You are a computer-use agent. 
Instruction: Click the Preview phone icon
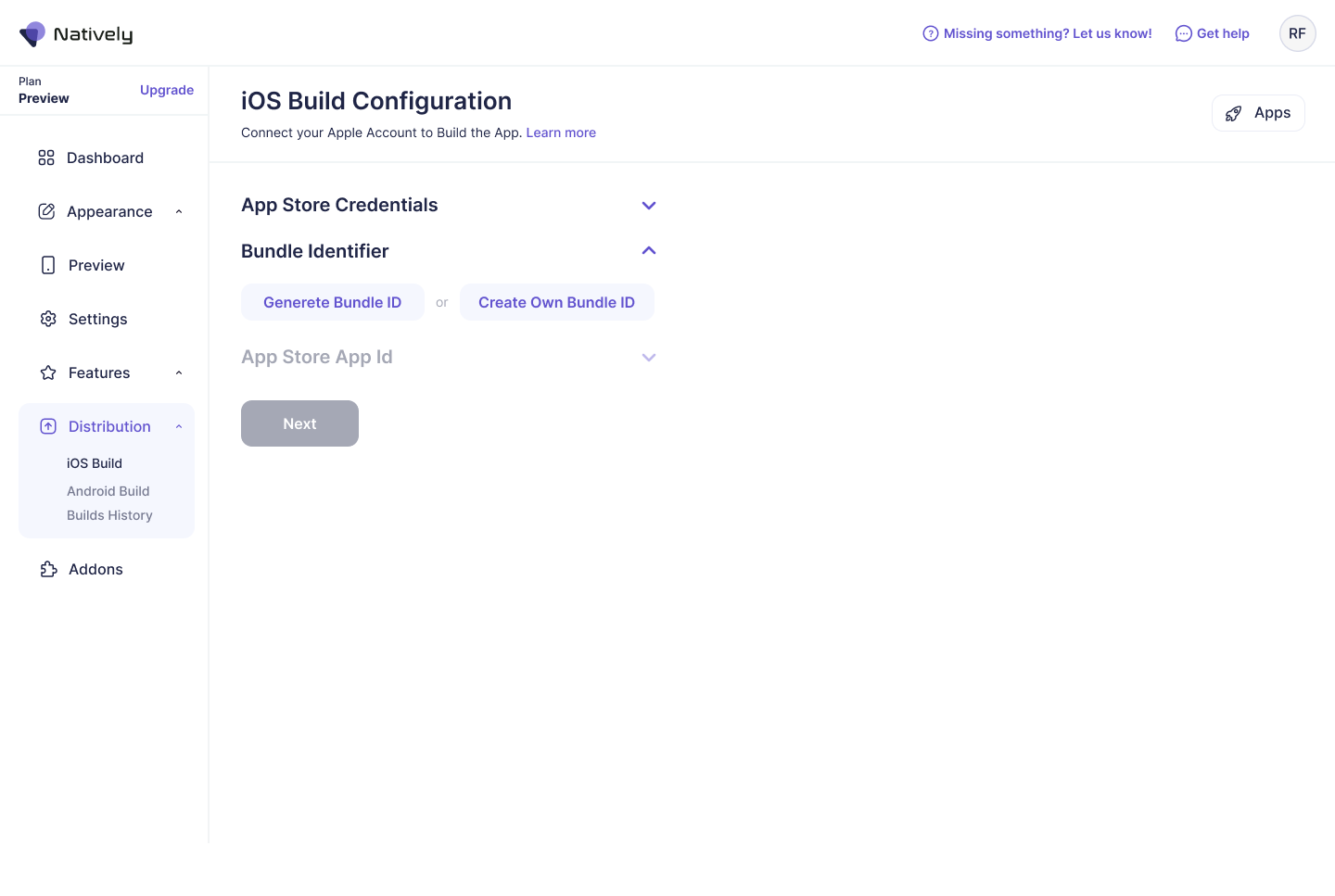[48, 265]
